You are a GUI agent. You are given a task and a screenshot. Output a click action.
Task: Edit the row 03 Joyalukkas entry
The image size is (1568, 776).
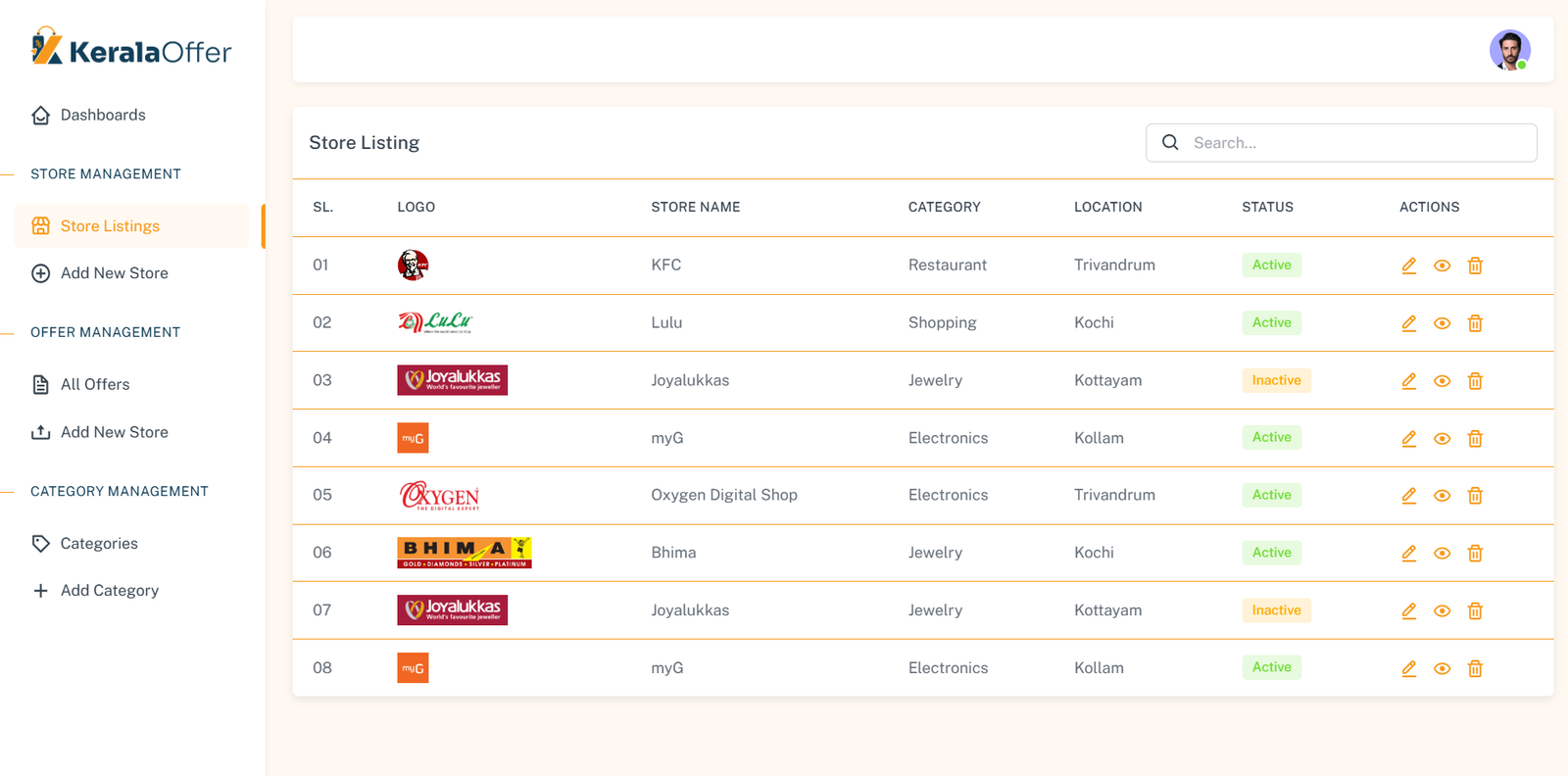(1408, 381)
